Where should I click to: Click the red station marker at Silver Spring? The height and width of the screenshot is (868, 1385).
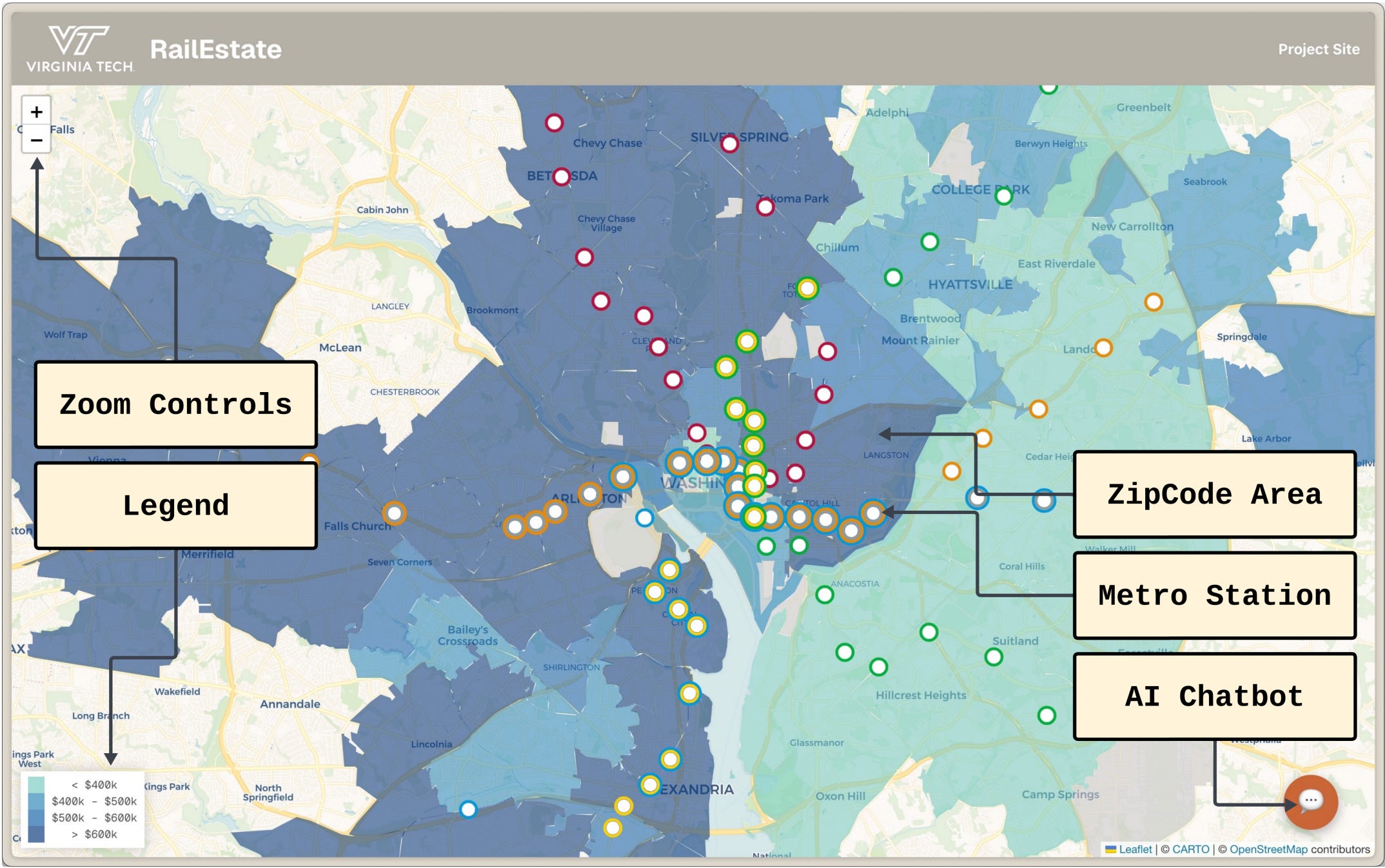pyautogui.click(x=729, y=144)
